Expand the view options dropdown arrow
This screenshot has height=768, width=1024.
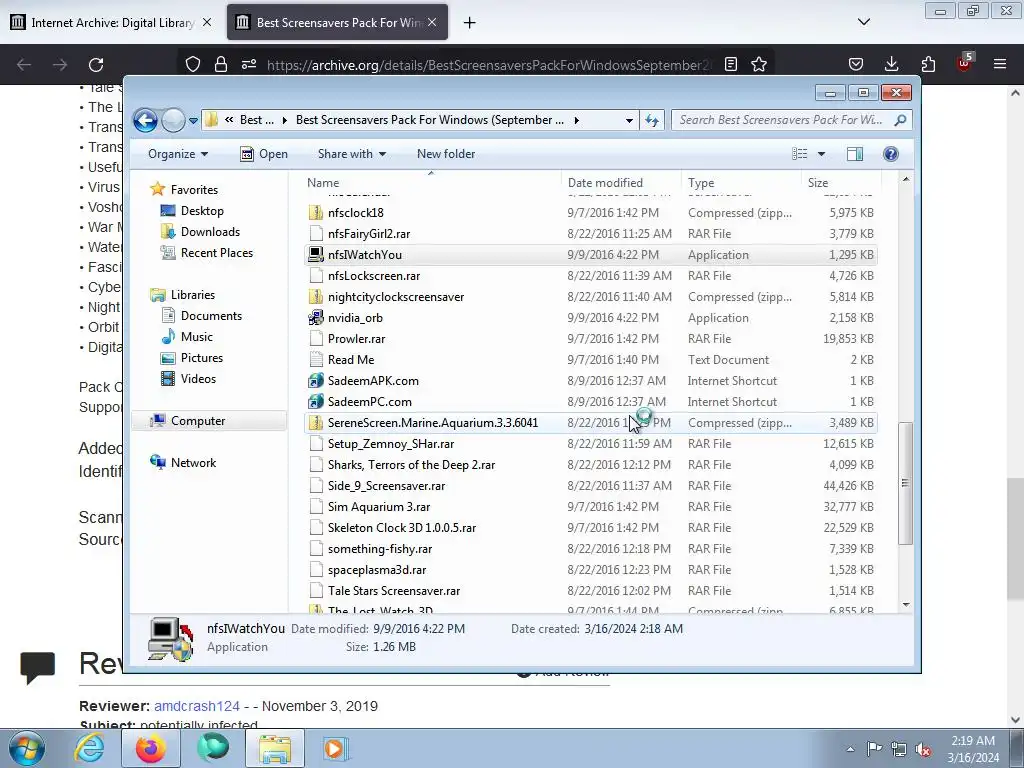pos(822,154)
